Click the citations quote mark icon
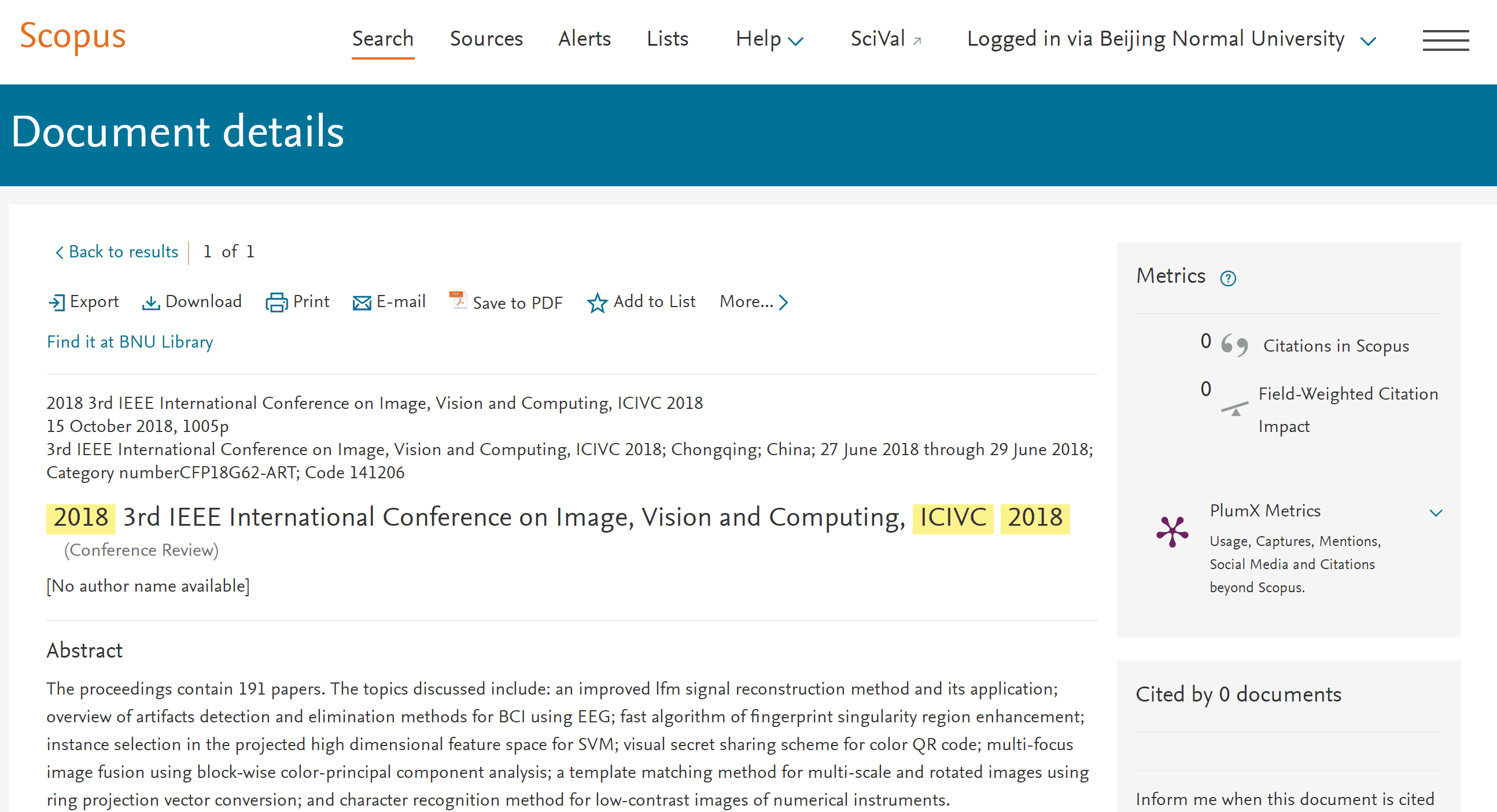 click(1234, 345)
